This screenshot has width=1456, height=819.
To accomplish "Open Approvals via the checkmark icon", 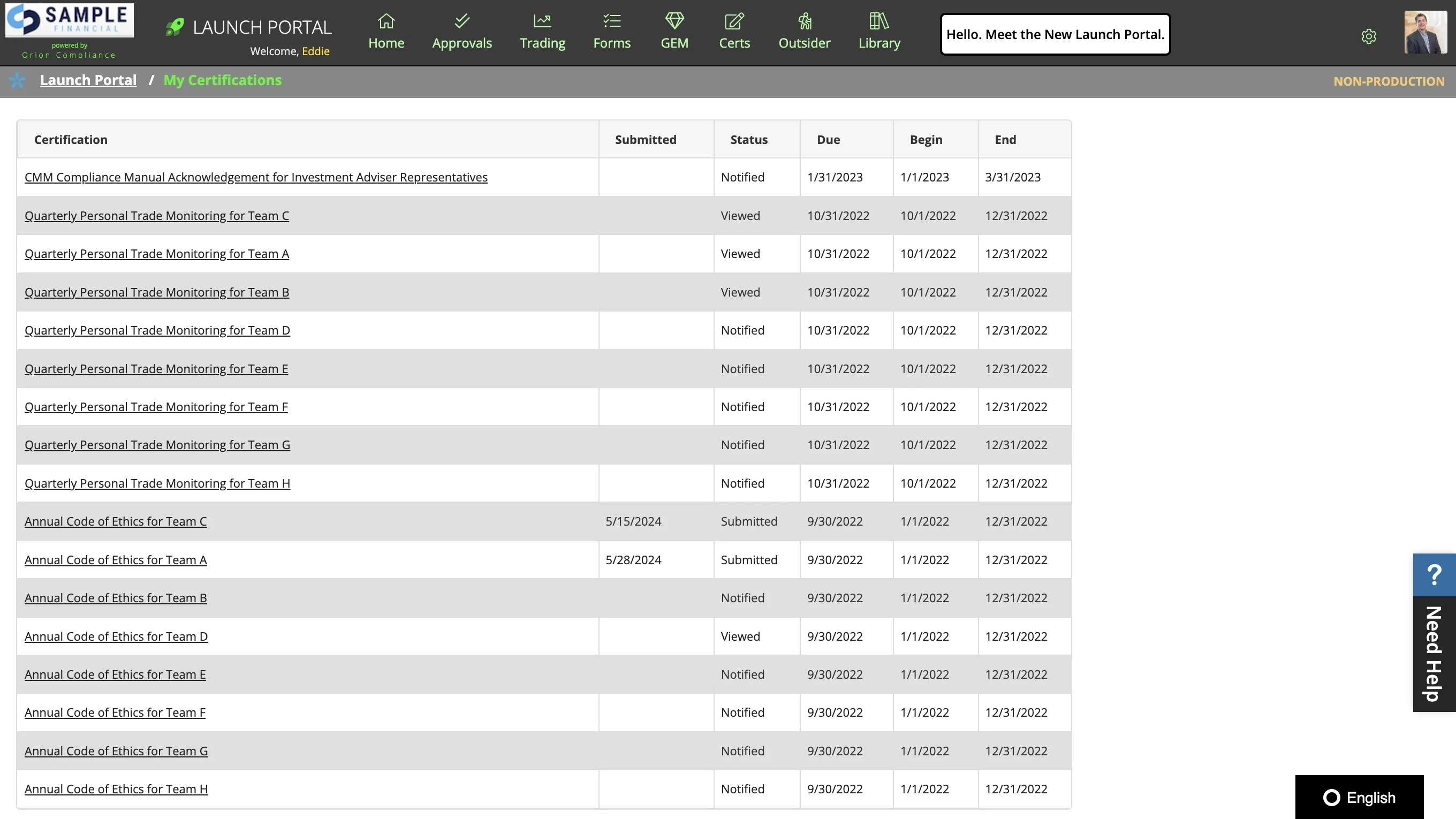I will pyautogui.click(x=462, y=21).
